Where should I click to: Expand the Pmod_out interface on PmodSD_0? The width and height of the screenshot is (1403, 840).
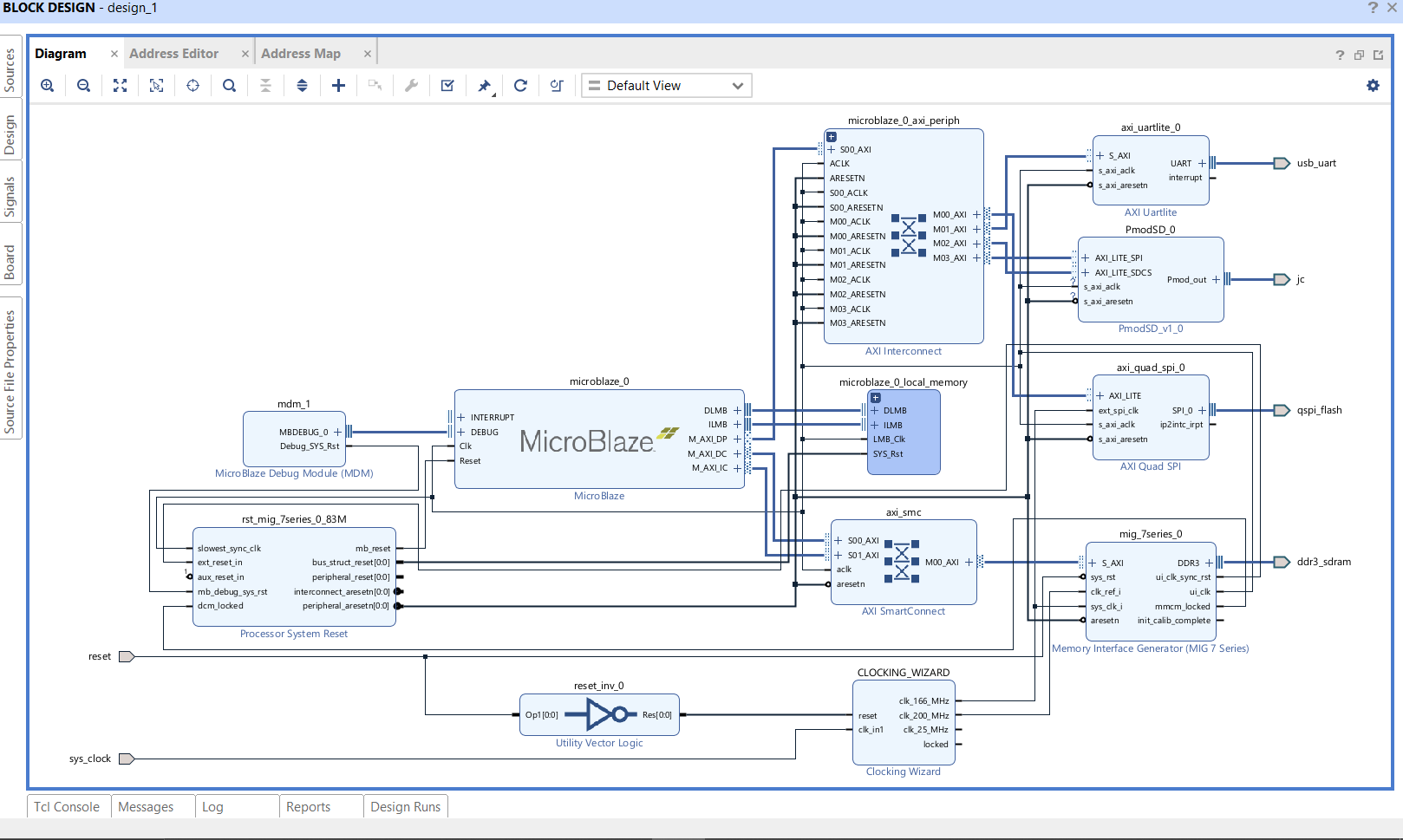point(1216,280)
